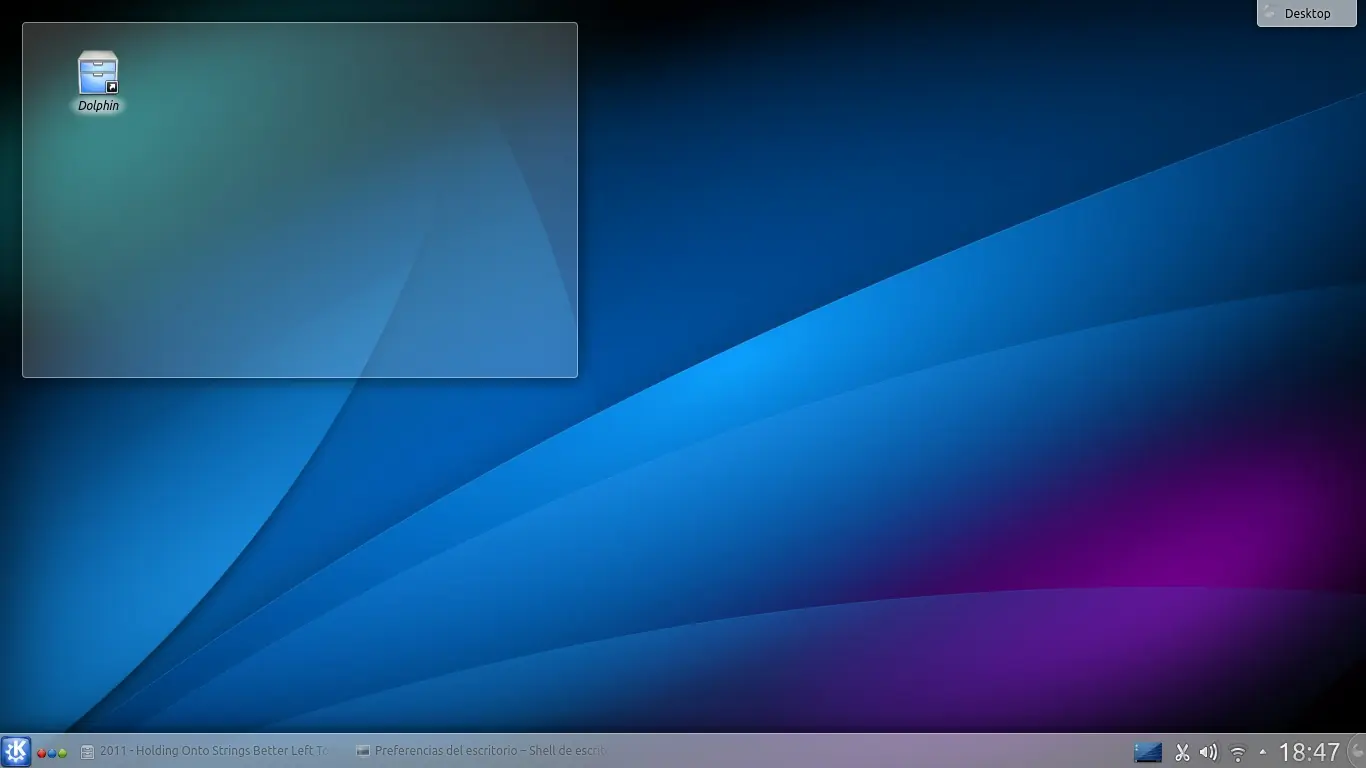The image size is (1366, 768).
Task: Expand hidden system tray icons arrow
Action: tap(1262, 751)
